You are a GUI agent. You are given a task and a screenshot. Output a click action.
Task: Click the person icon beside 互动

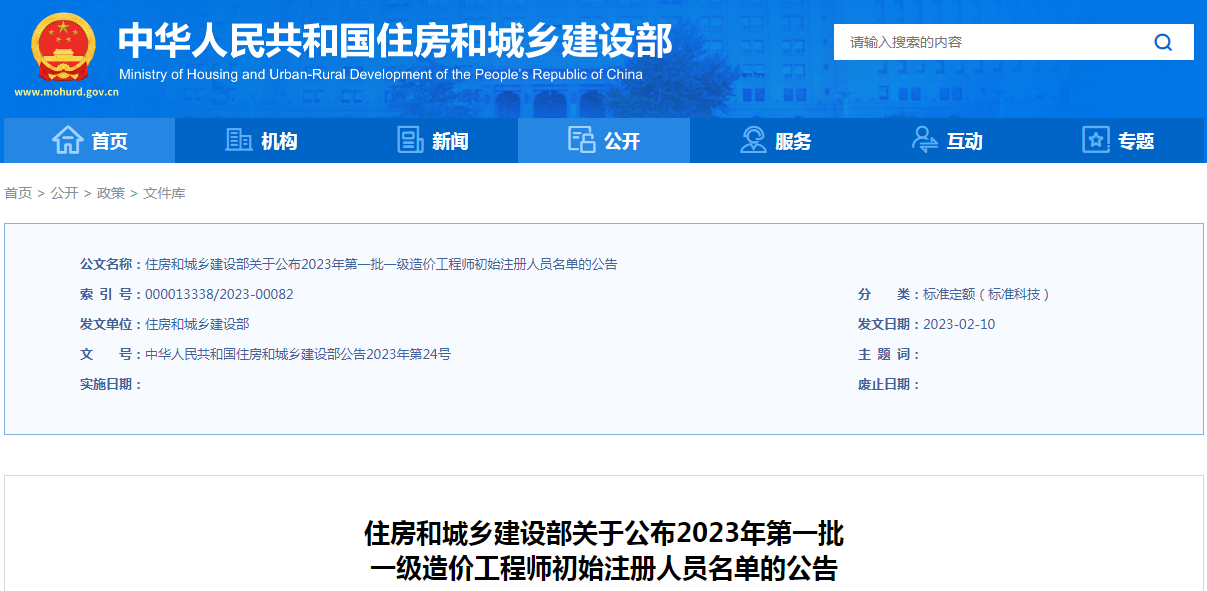tap(924, 140)
